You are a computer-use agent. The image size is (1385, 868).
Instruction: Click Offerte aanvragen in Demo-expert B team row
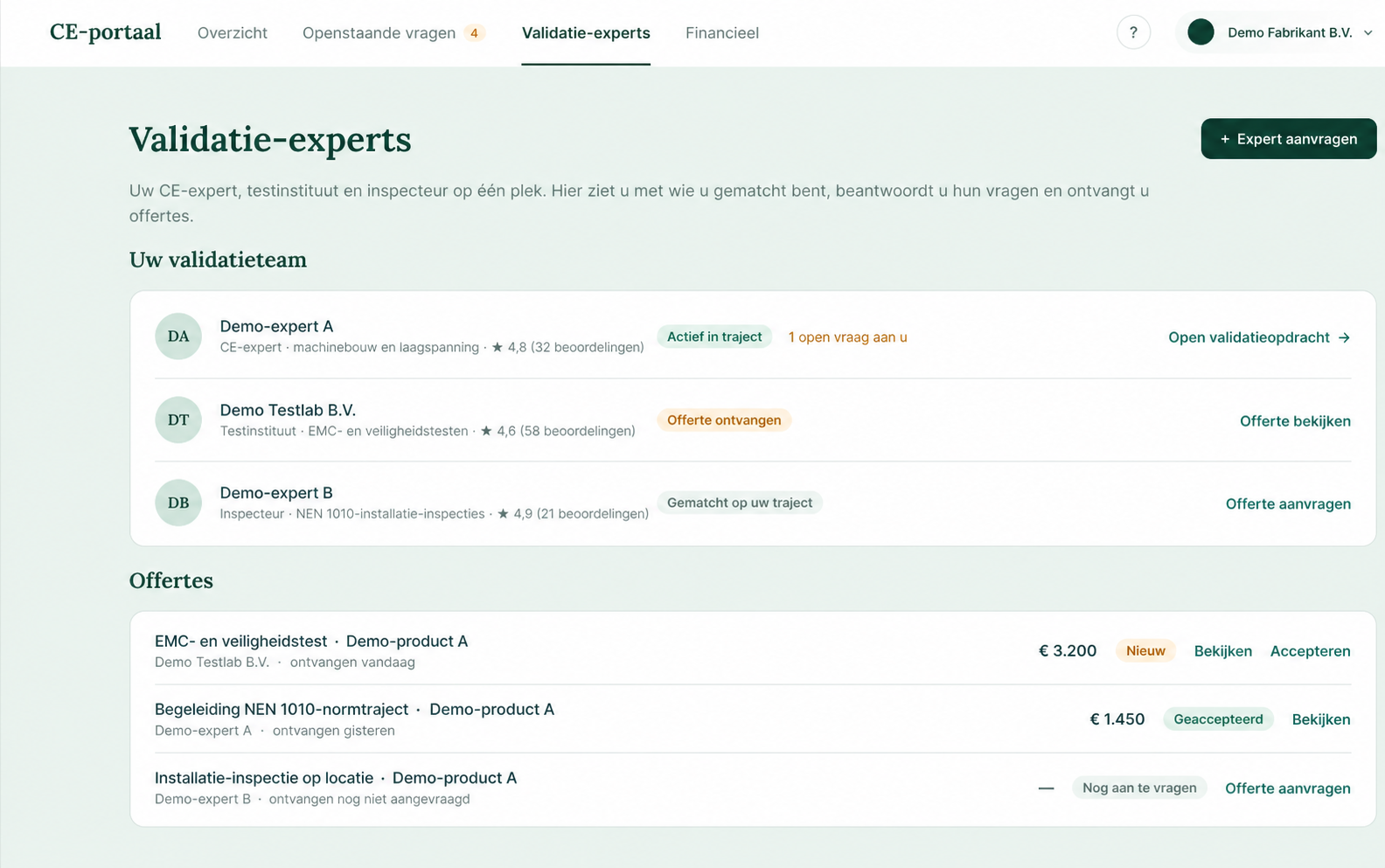coord(1288,504)
